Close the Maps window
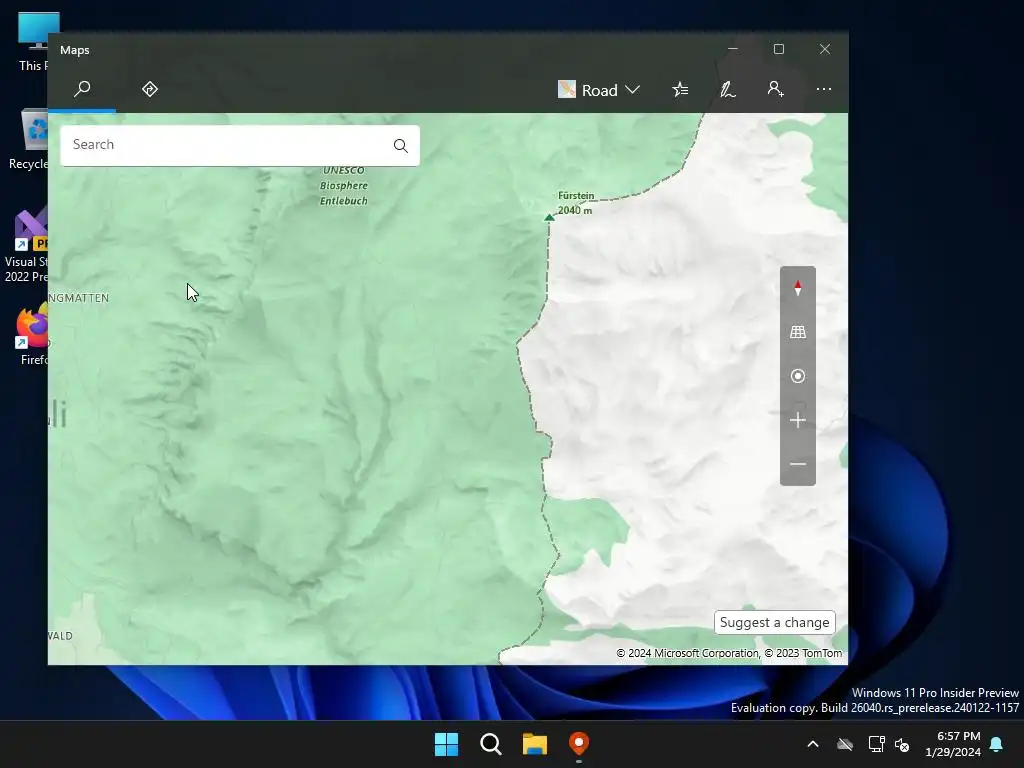This screenshot has height=768, width=1024. click(x=825, y=49)
